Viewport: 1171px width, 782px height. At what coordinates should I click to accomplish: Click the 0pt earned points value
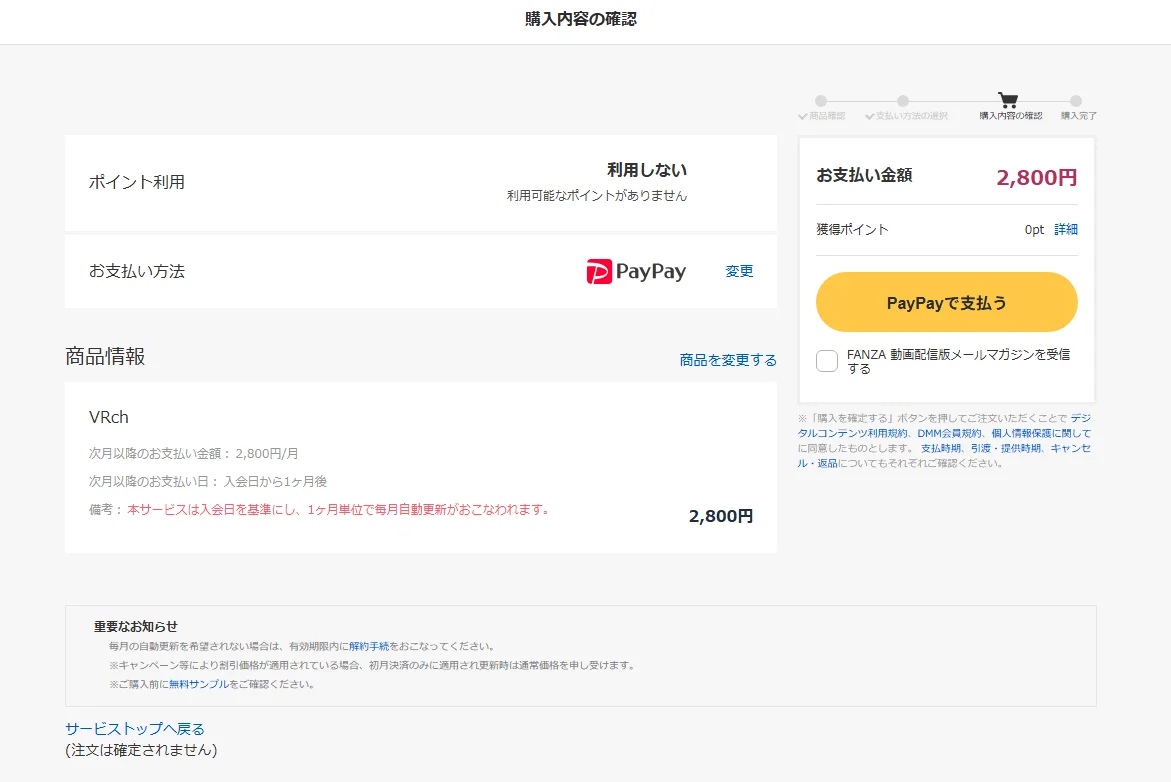pyautogui.click(x=1034, y=229)
